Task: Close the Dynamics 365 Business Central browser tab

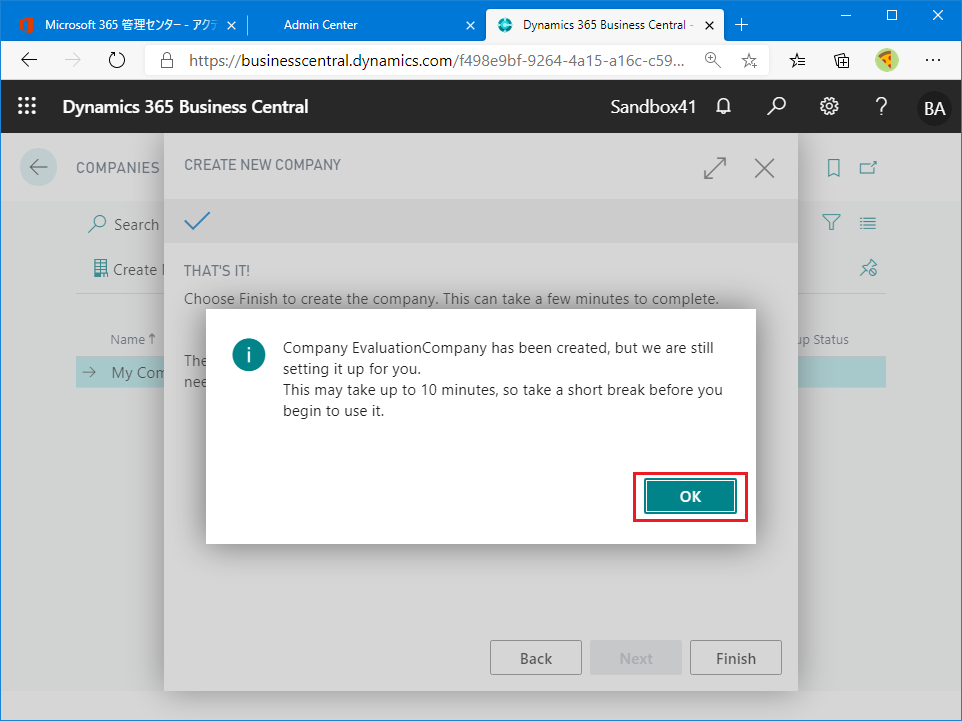Action: click(709, 25)
